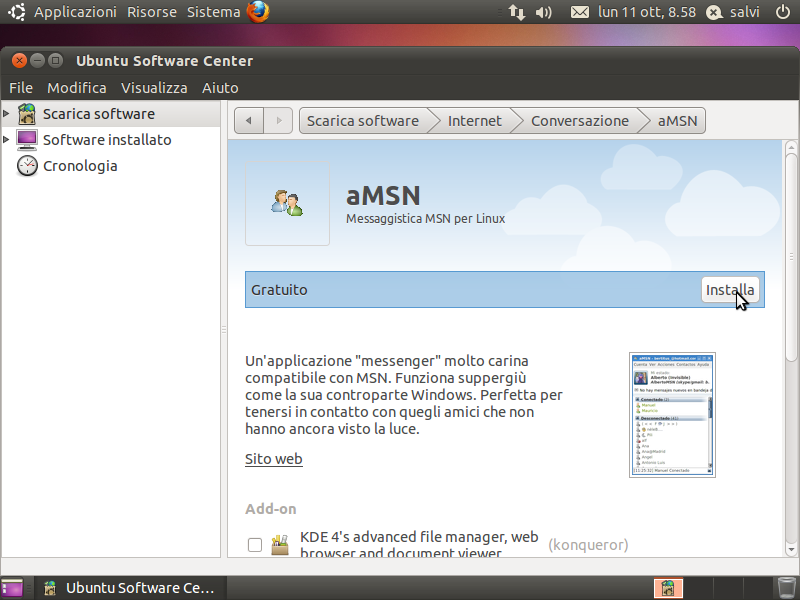Click the show desktop icon in bottom panel

12,588
